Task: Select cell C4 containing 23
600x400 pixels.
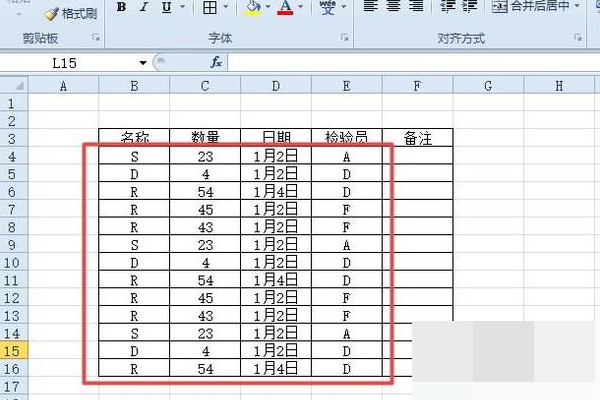Action: pos(205,156)
